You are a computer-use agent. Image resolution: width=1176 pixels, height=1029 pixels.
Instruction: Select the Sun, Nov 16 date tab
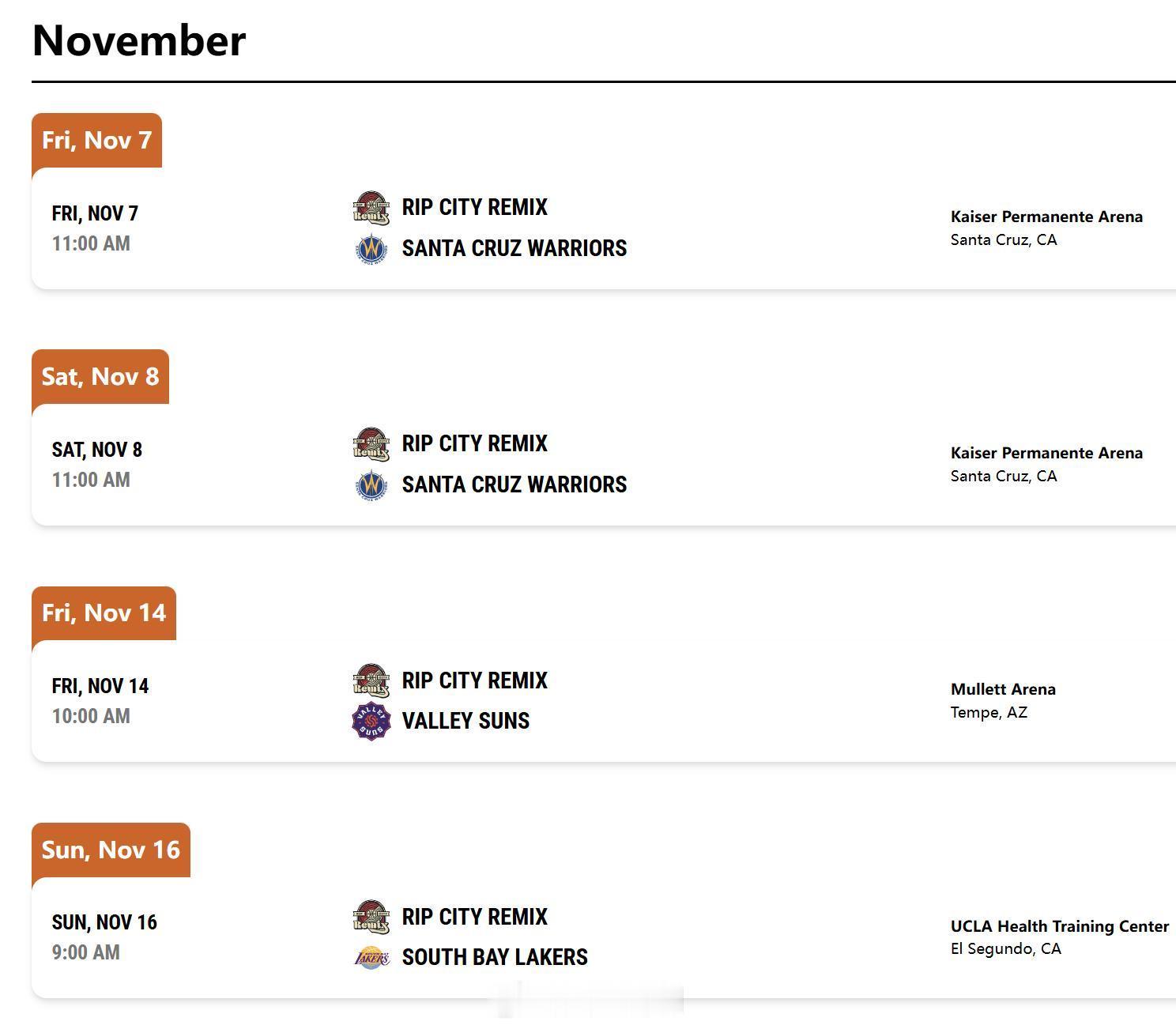point(111,850)
